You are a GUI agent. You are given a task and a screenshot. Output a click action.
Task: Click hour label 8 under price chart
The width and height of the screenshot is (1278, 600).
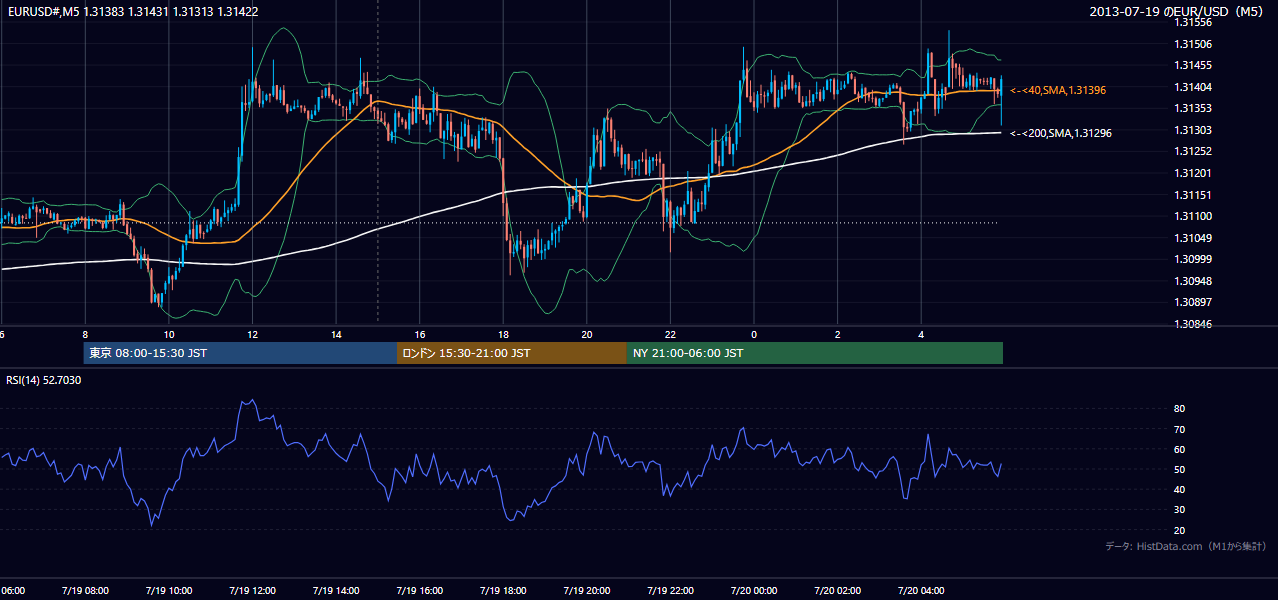(x=85, y=335)
